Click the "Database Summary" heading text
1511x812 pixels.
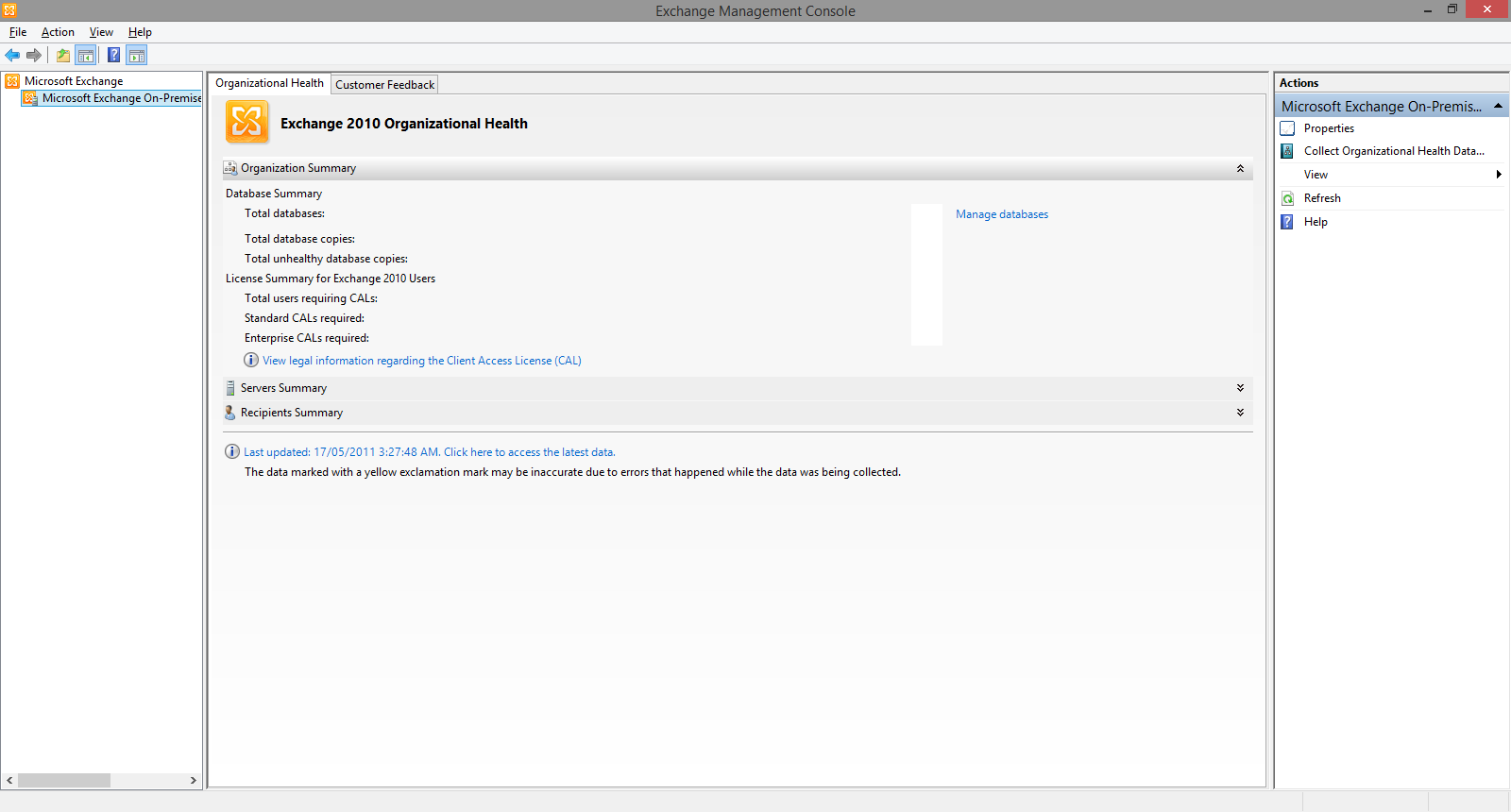tap(274, 194)
